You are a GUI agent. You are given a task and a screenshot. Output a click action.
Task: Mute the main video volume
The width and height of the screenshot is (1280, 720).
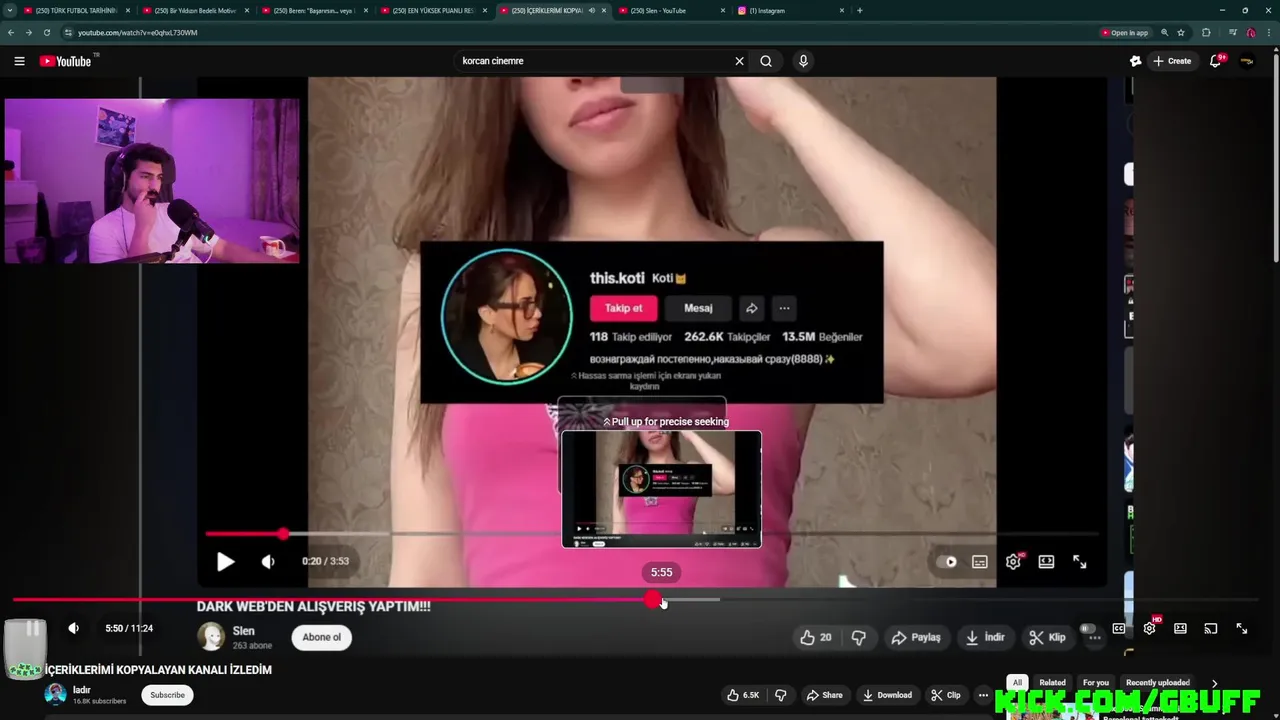[73, 628]
